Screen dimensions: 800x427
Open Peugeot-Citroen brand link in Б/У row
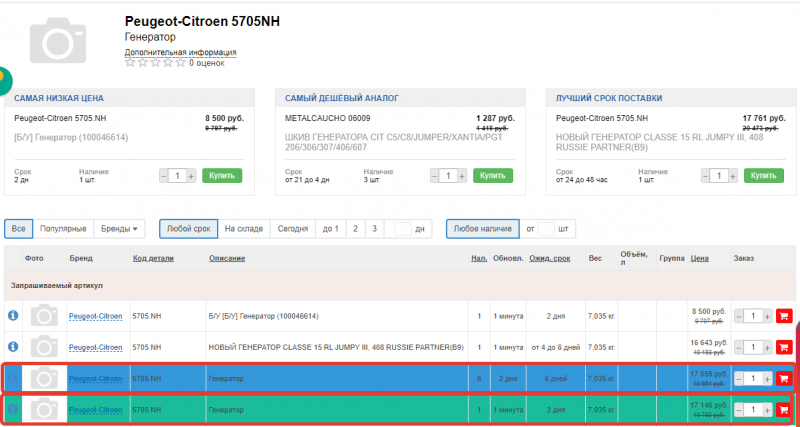pyautogui.click(x=96, y=316)
